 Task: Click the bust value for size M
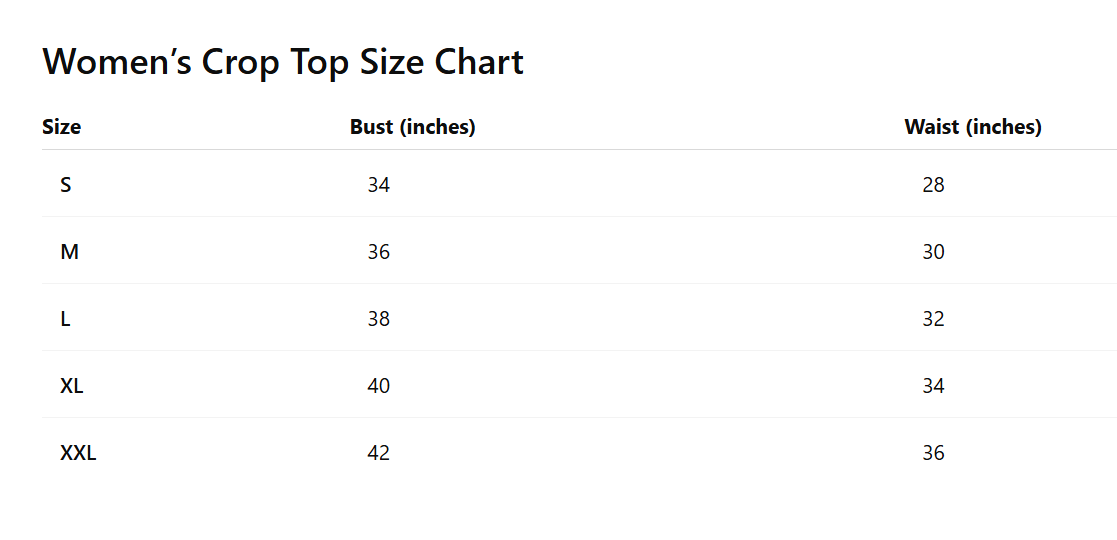point(378,252)
